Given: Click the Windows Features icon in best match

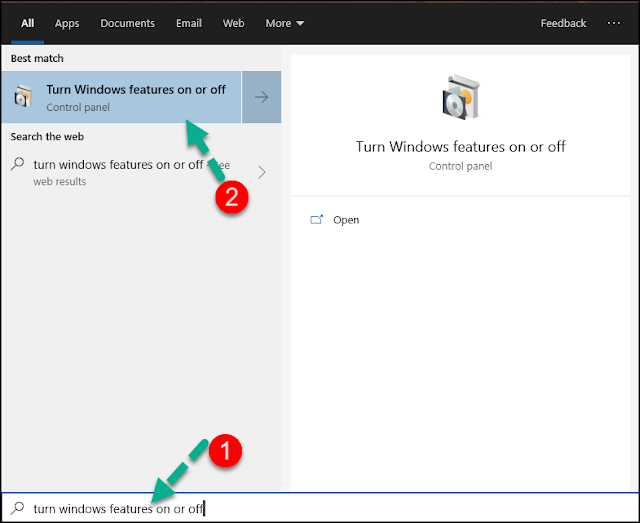Looking at the screenshot, I should pos(23,96).
